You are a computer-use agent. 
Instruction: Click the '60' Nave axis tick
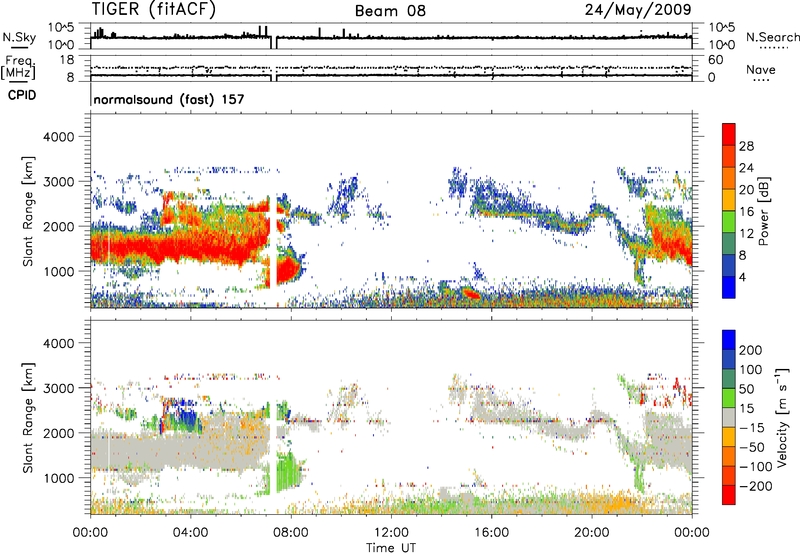point(715,60)
